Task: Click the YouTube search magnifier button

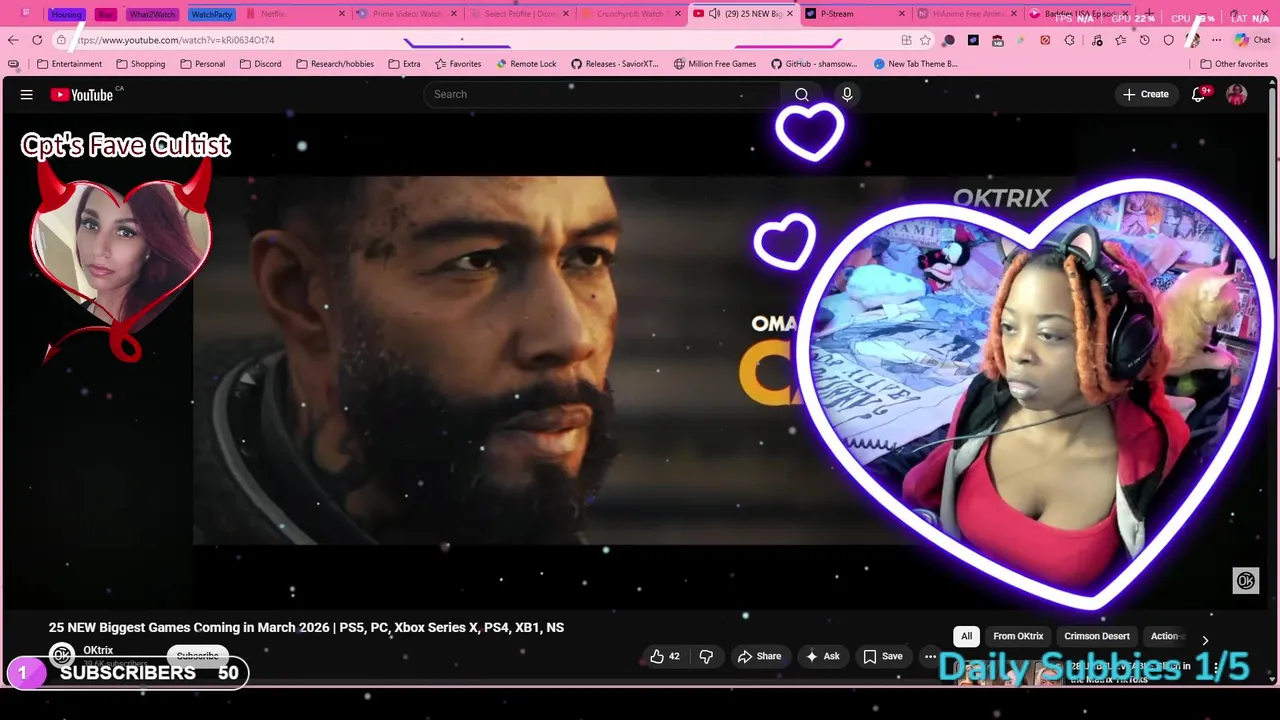Action: point(802,94)
